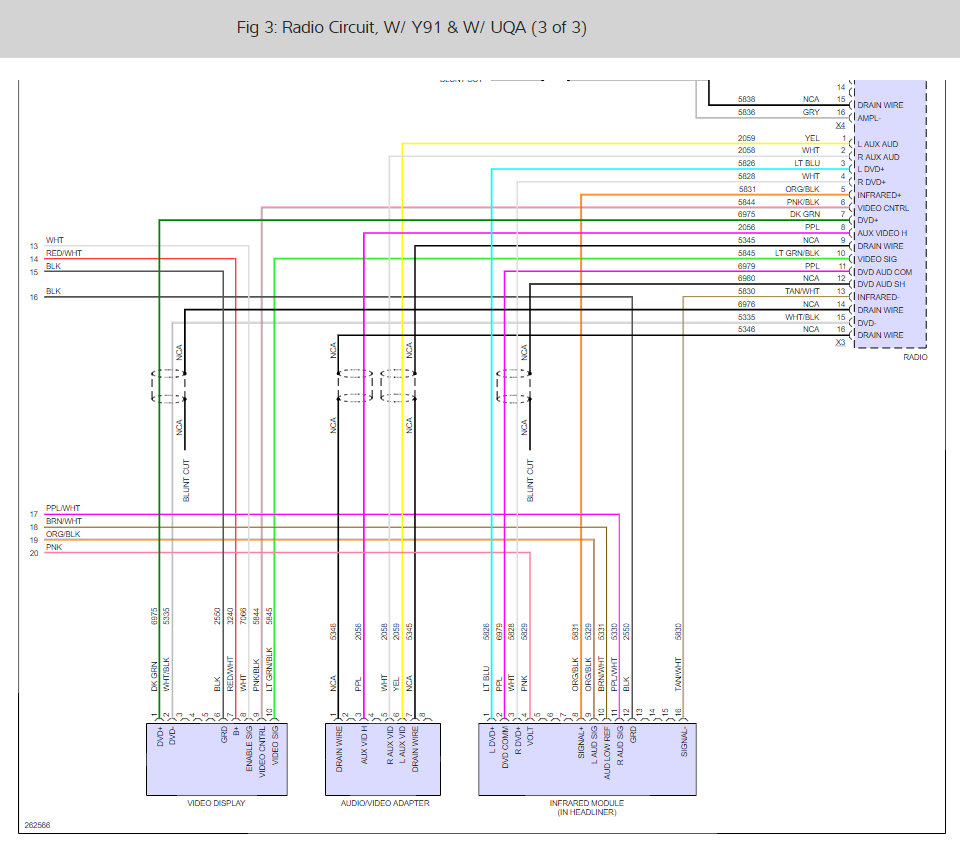
Task: Click the 'DVD AUD COM' radio pin label
Action: coord(884,272)
